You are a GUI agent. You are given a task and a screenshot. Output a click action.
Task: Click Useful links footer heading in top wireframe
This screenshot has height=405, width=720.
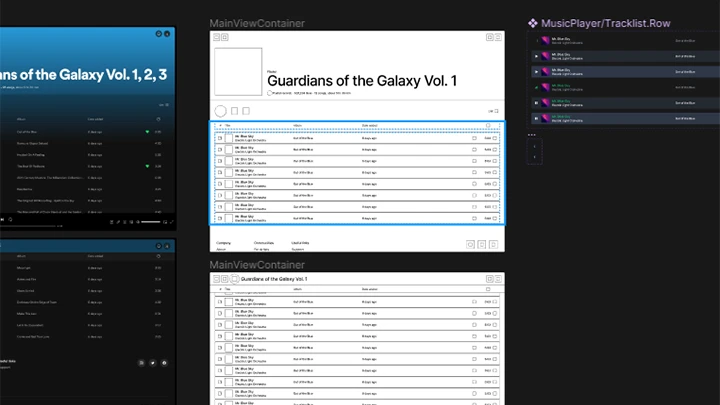[300, 243]
